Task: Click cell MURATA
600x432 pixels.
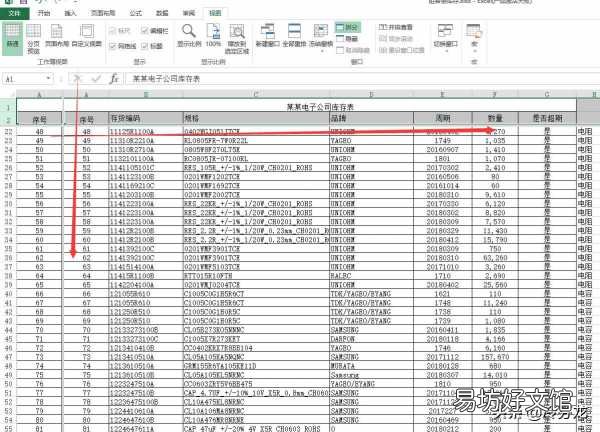Action: point(372,366)
